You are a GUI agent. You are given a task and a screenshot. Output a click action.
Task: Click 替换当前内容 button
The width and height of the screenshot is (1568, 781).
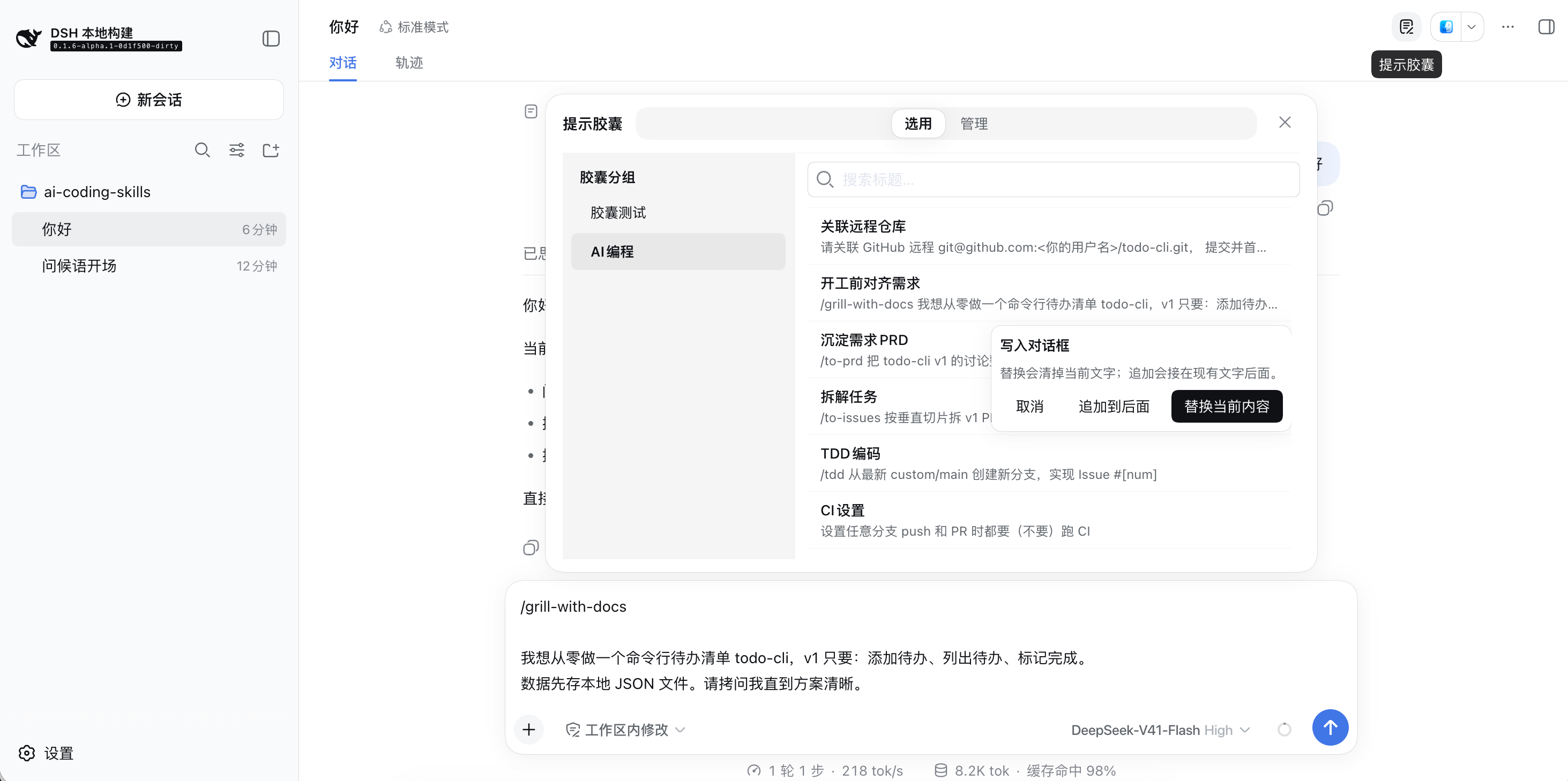click(1227, 407)
